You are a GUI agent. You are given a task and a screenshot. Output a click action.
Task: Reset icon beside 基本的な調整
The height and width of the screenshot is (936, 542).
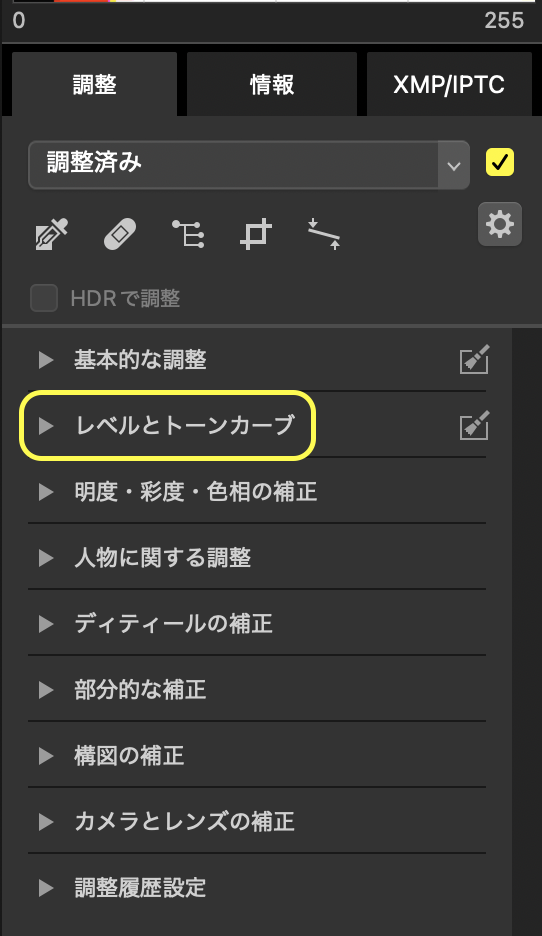474,359
